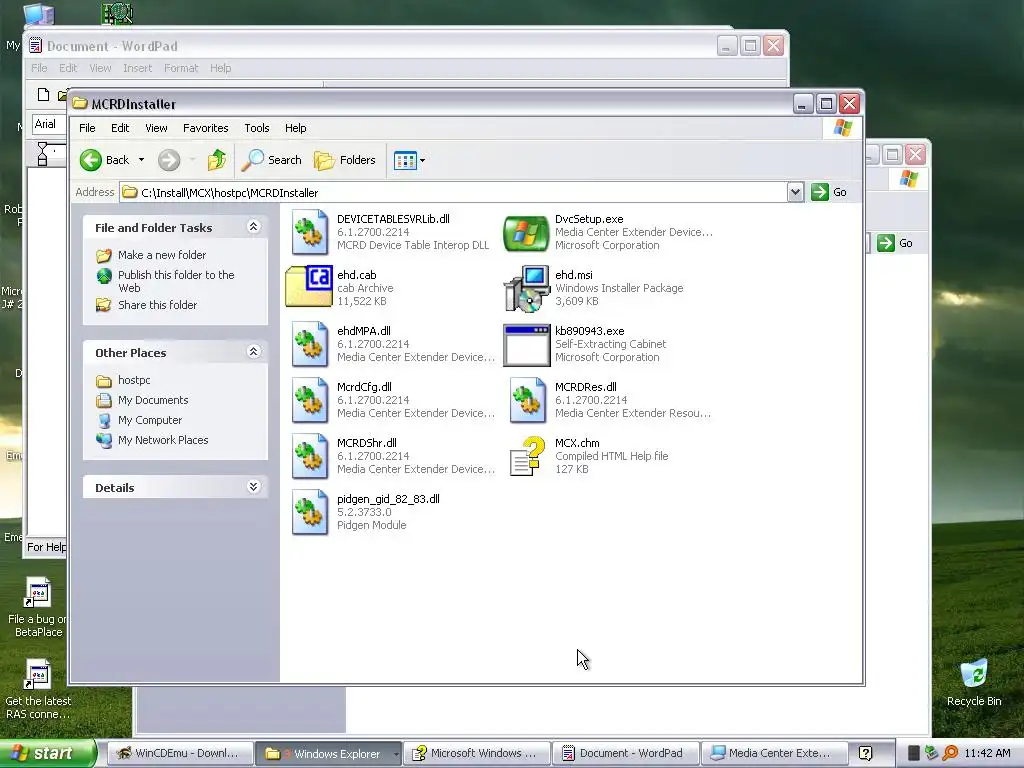Expand the Details panel
Viewport: 1024px width, 768px height.
point(253,487)
